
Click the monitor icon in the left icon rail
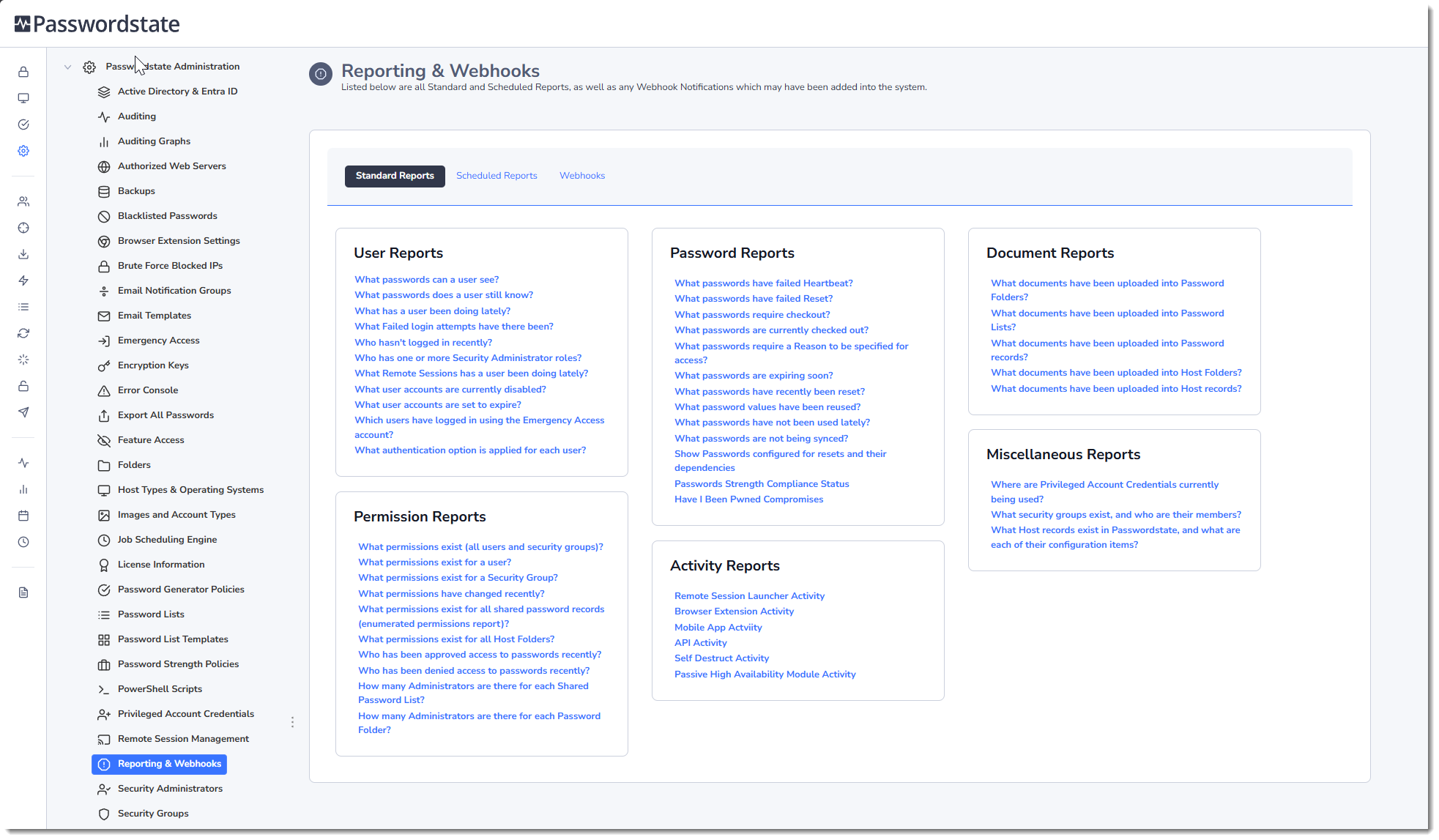(23, 98)
